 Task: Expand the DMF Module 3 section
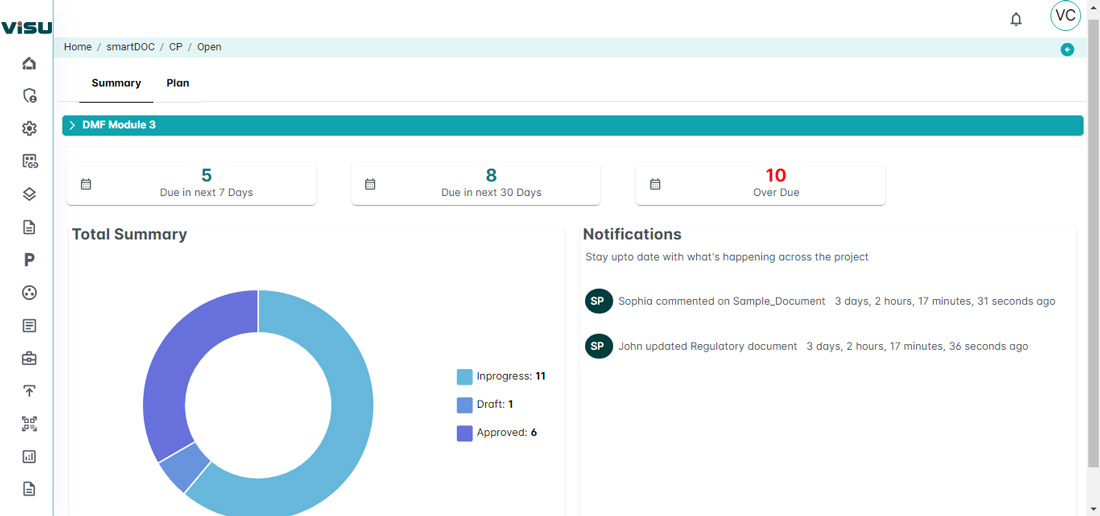pyautogui.click(x=73, y=125)
